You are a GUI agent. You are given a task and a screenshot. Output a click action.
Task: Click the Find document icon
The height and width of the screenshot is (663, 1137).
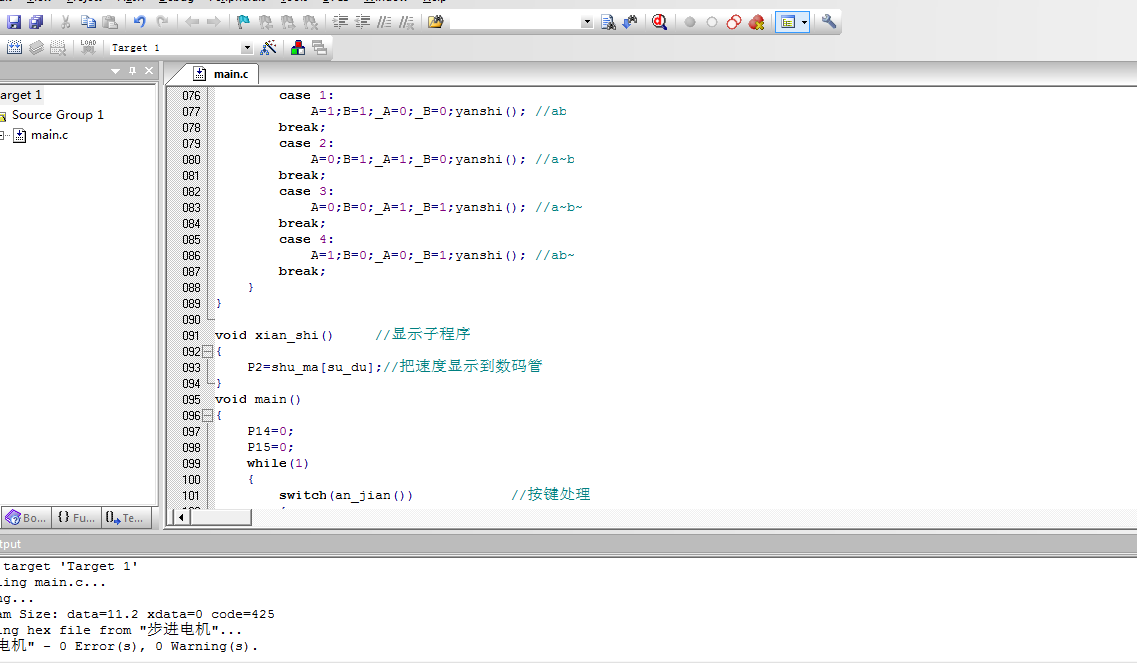pos(608,22)
